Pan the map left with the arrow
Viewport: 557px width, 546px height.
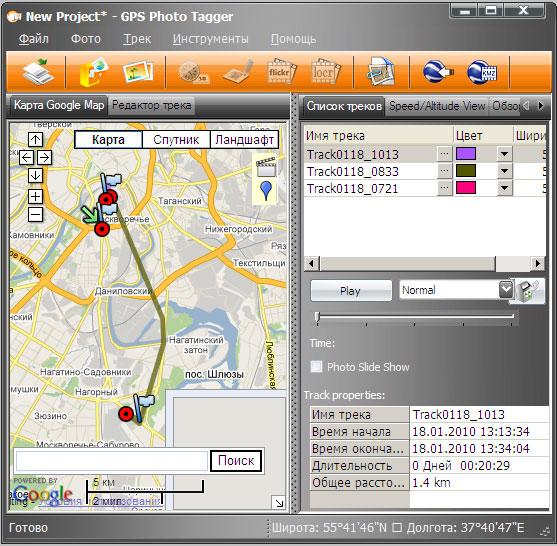point(27,157)
